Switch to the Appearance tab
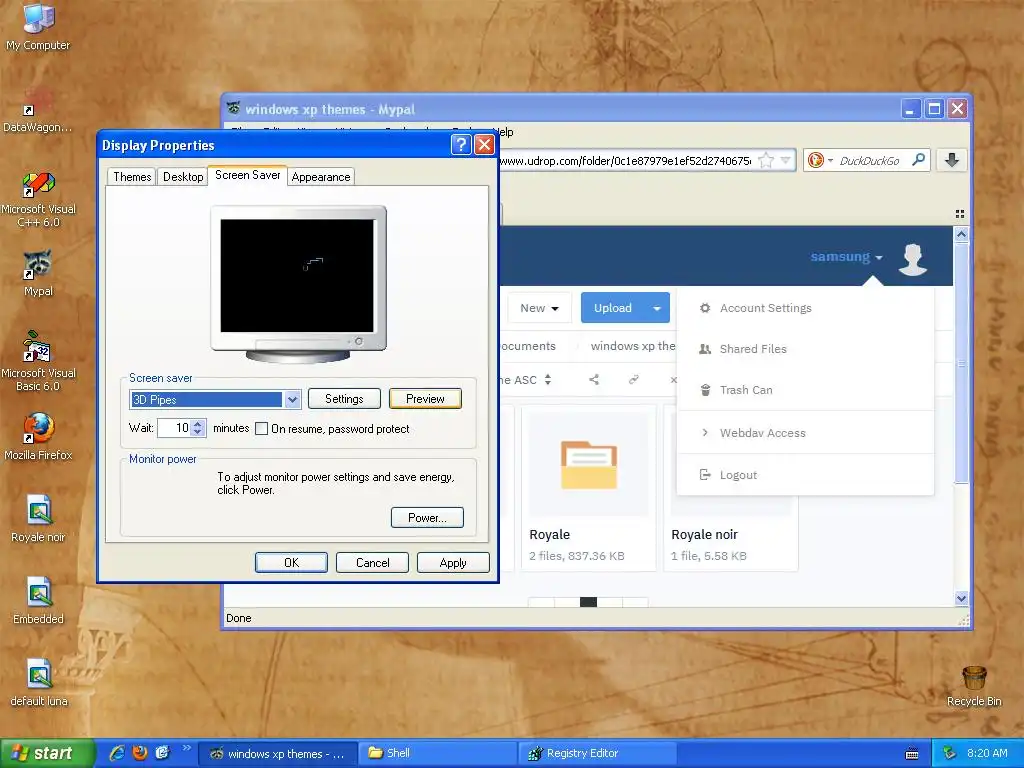Screen dimensions: 1024x768 [x=321, y=177]
